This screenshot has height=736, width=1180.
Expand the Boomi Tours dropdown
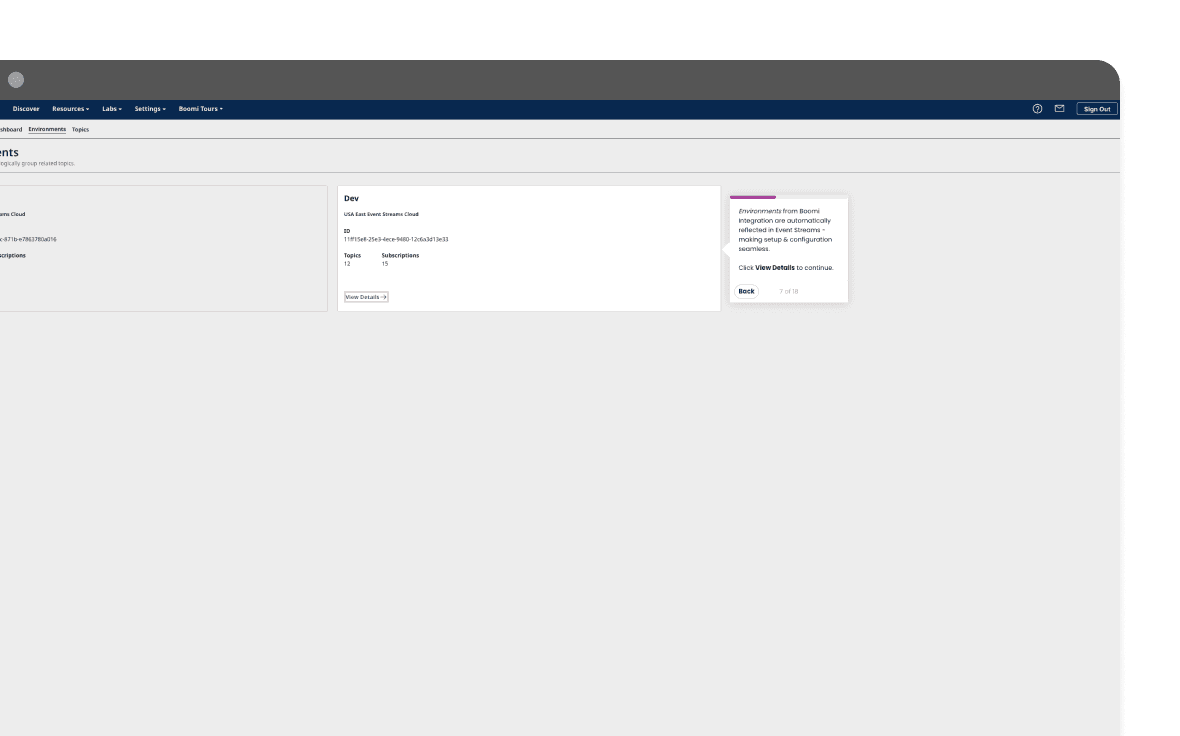pyautogui.click(x=200, y=109)
